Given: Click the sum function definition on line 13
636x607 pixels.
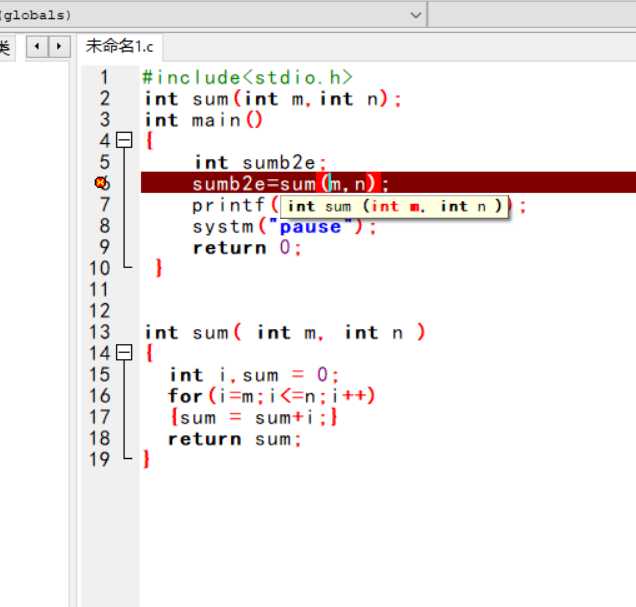Looking at the screenshot, I should point(285,333).
